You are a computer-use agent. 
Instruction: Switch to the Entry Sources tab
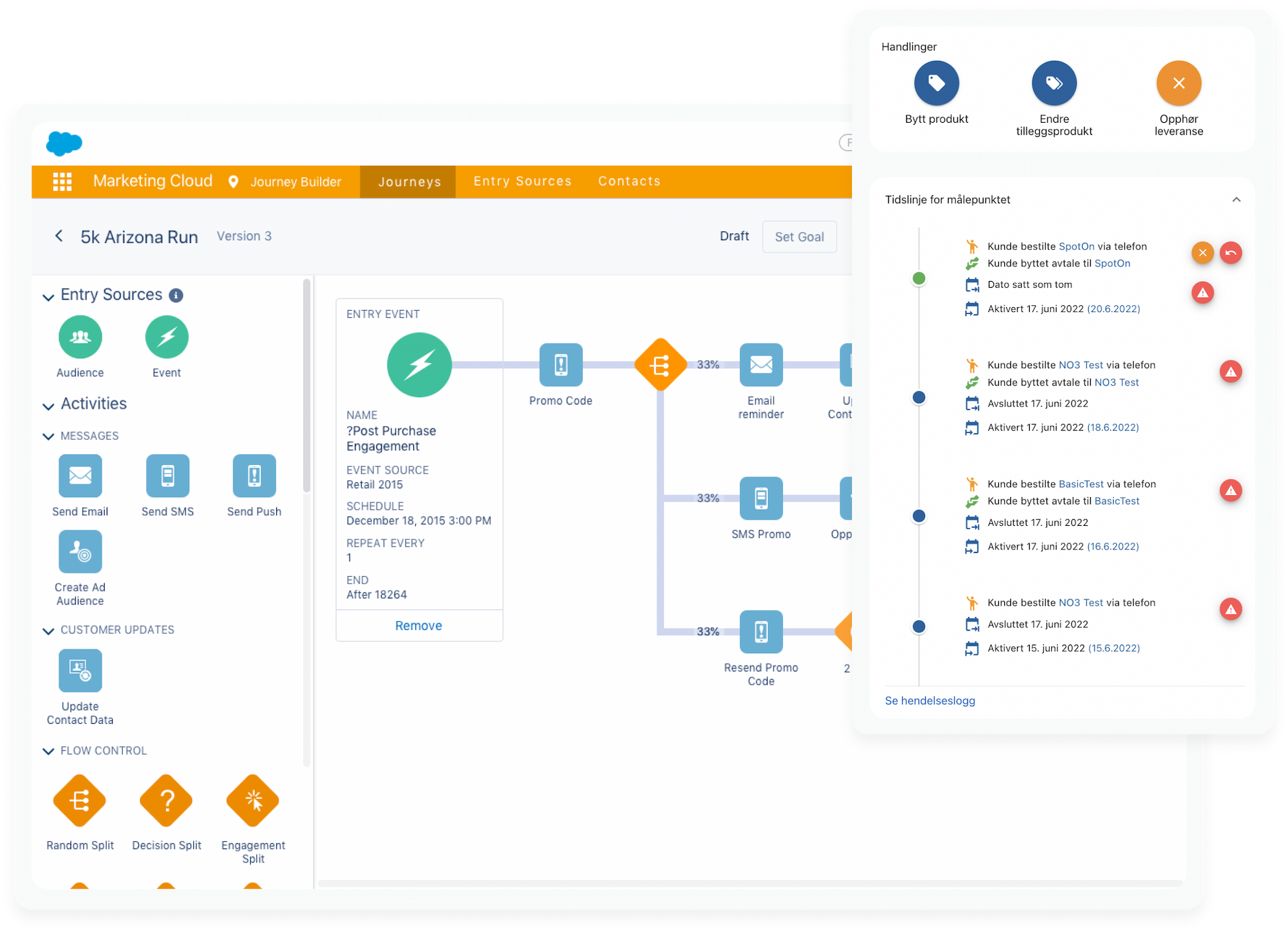(523, 181)
